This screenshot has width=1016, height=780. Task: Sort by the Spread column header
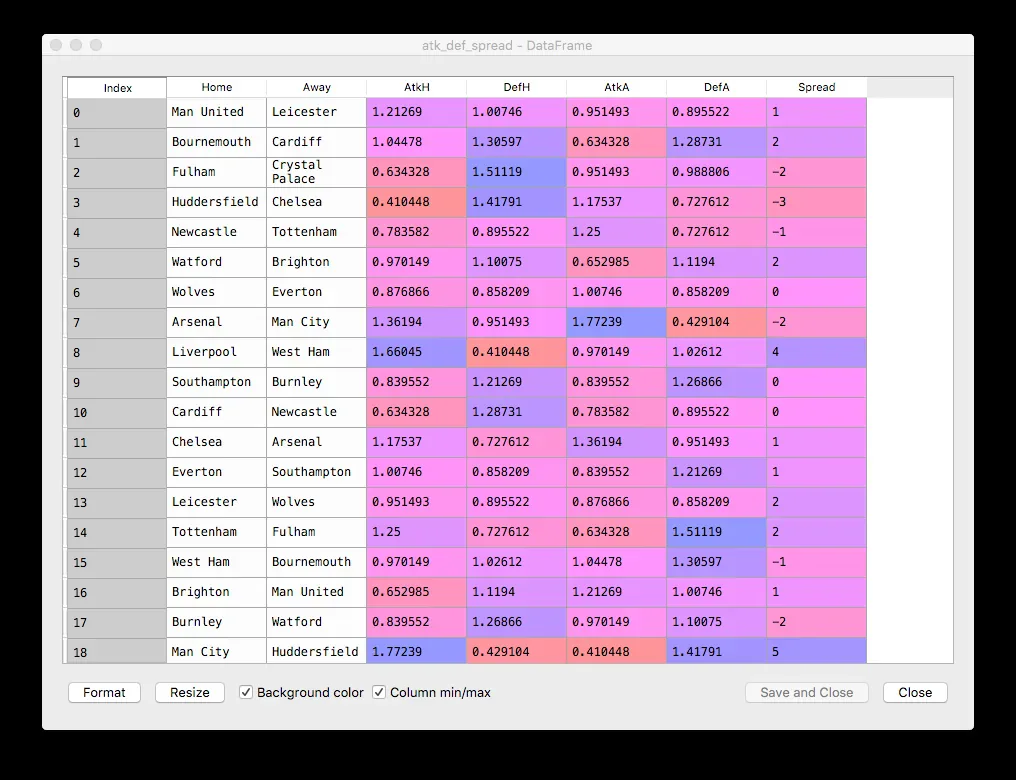(816, 87)
